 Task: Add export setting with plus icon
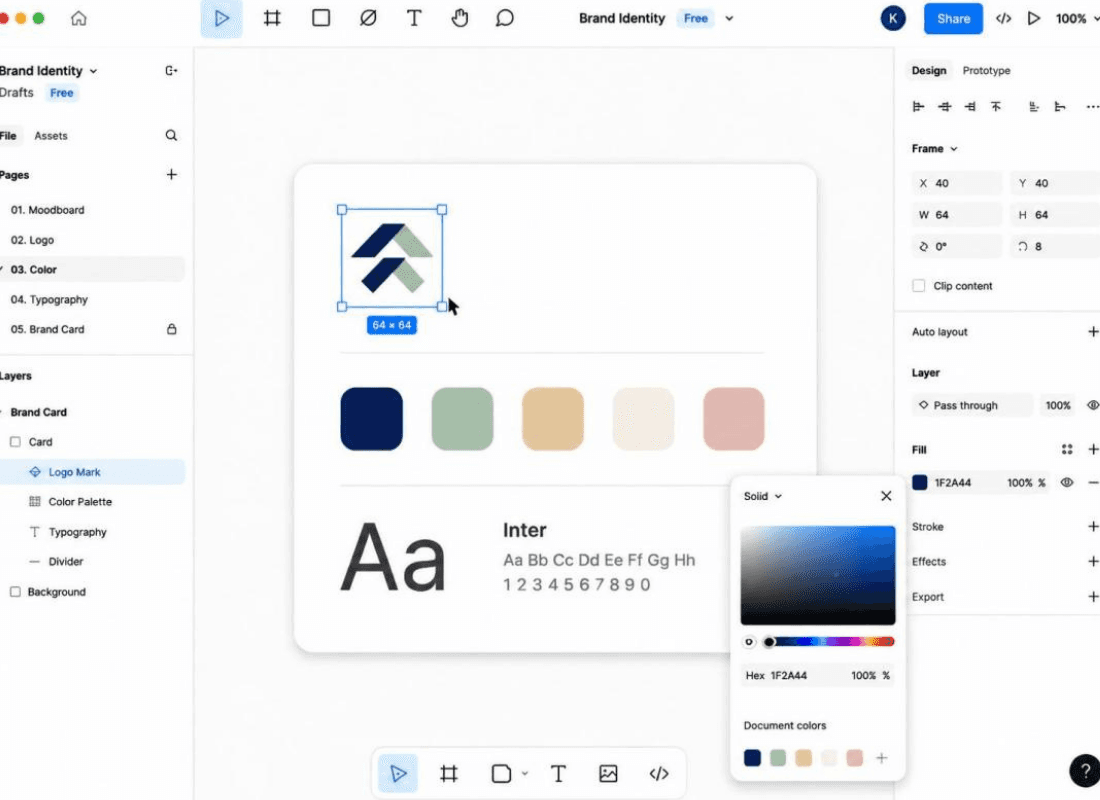point(1092,596)
